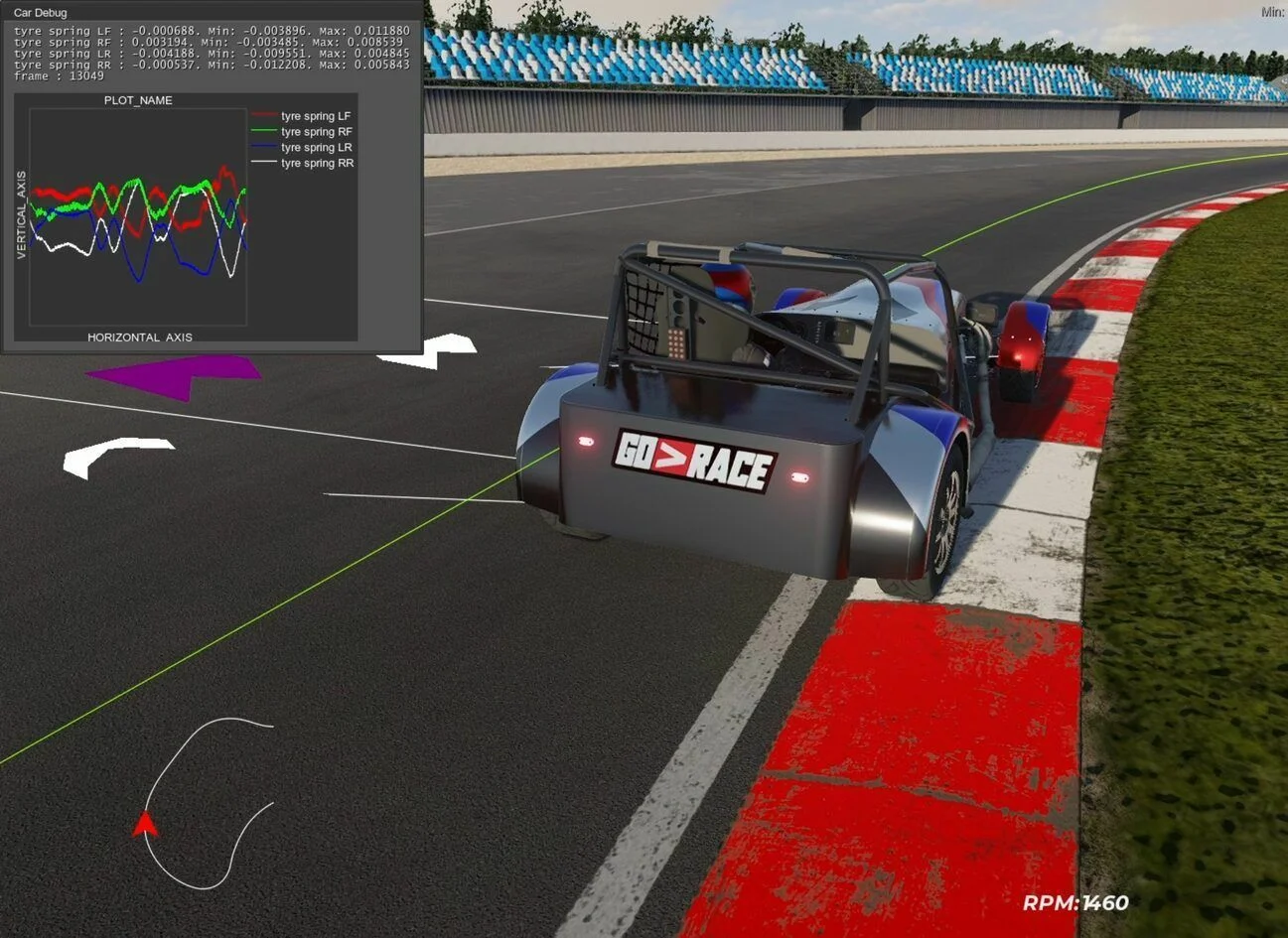Screen dimensions: 1288x938
Task: Select the 'tyre spring RF' legend entry
Action: (x=317, y=132)
